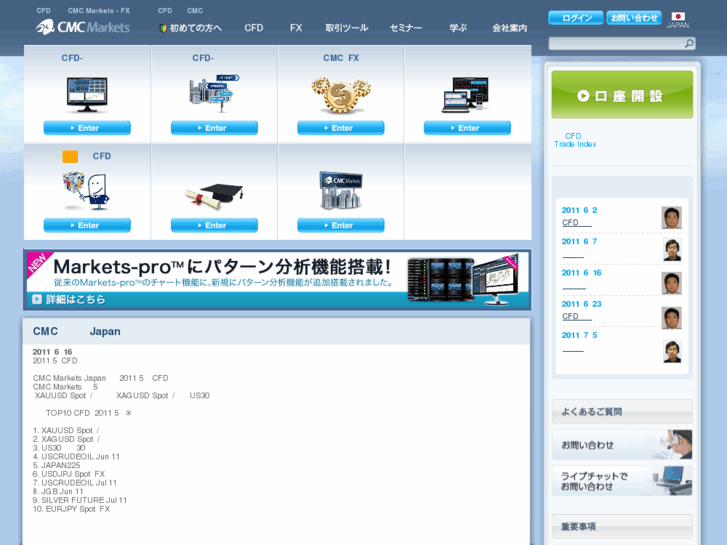
Task: Click the author photo for 2011 6 7
Action: coord(672,250)
